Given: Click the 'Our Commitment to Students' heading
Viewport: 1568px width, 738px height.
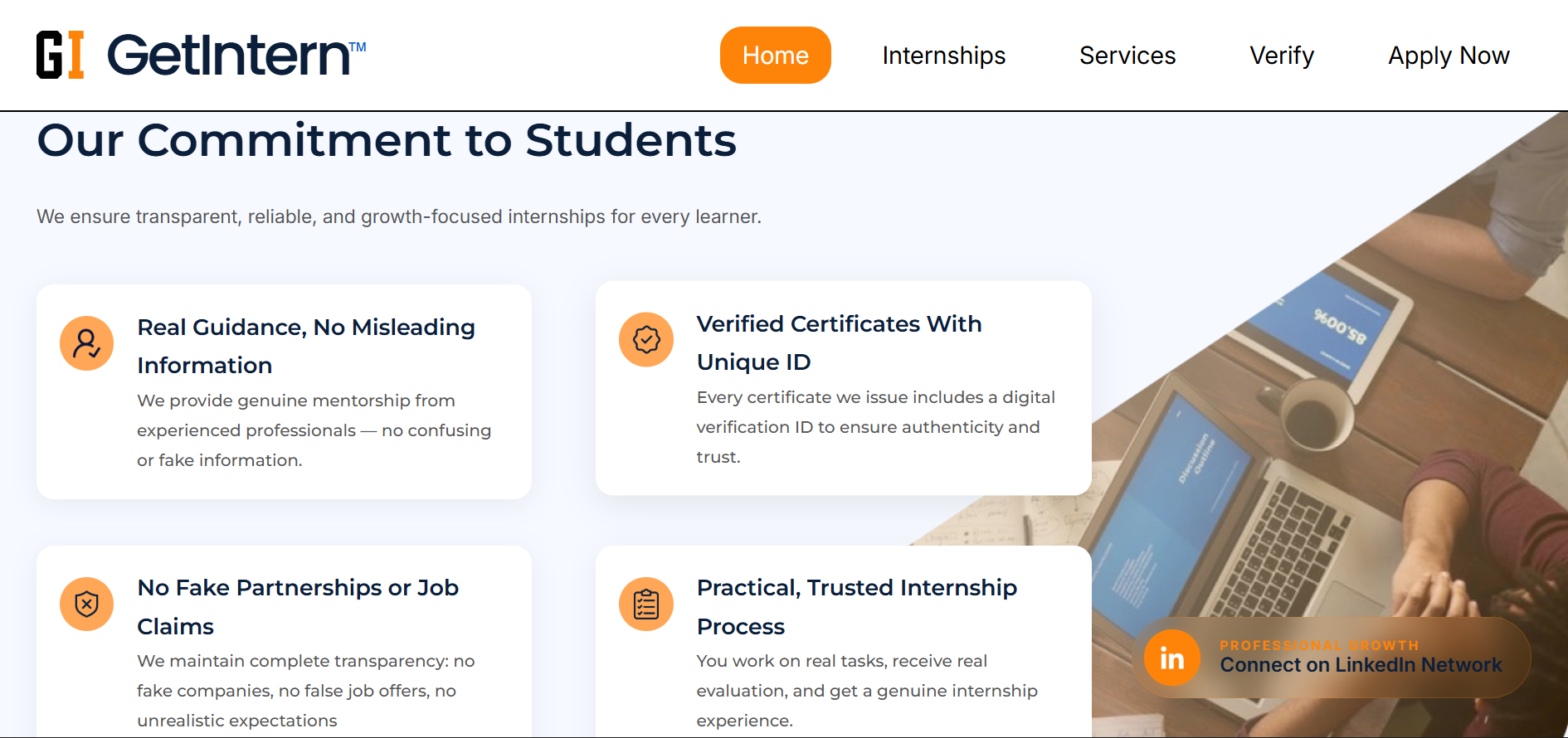Looking at the screenshot, I should point(387,140).
